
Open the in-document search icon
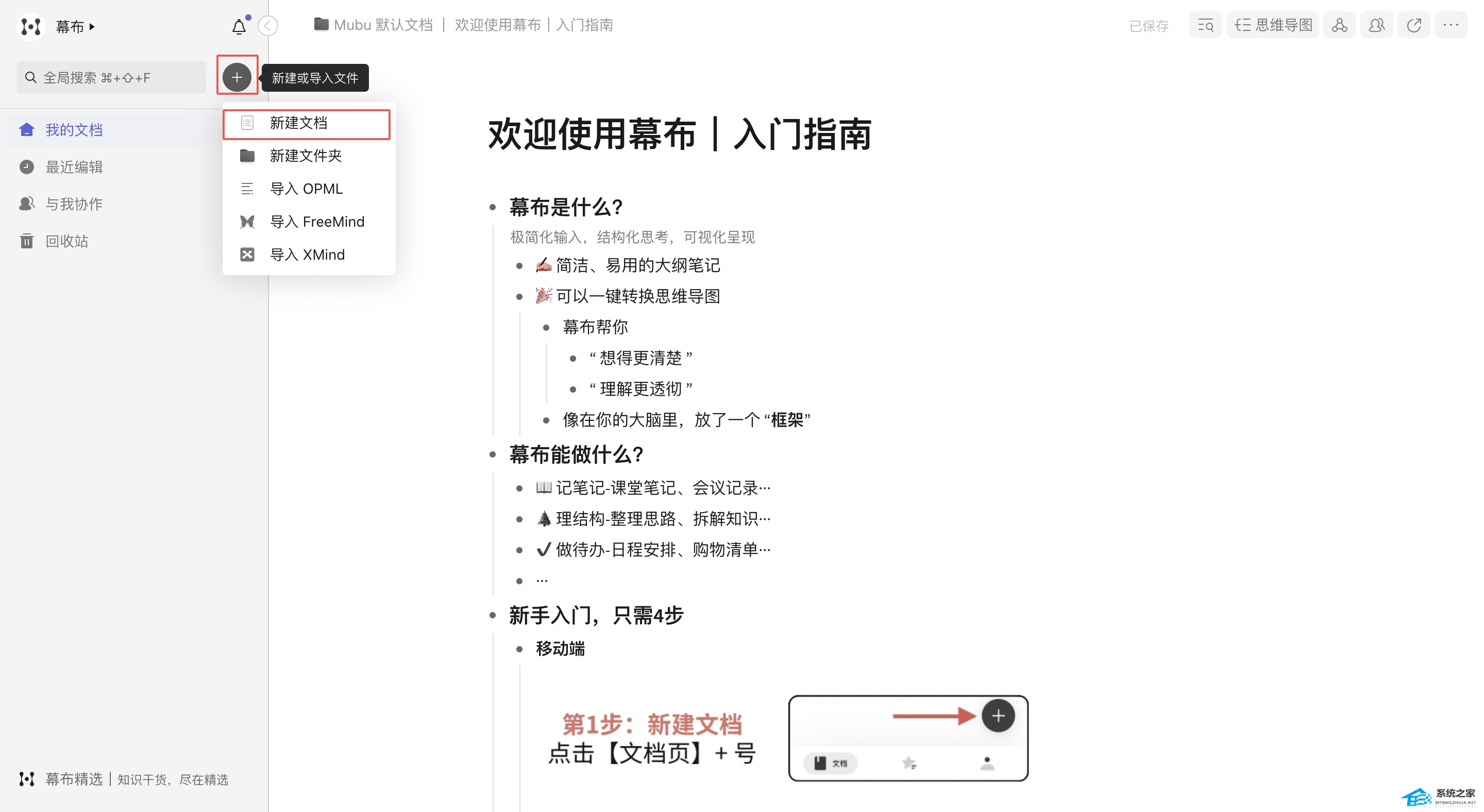(1205, 25)
